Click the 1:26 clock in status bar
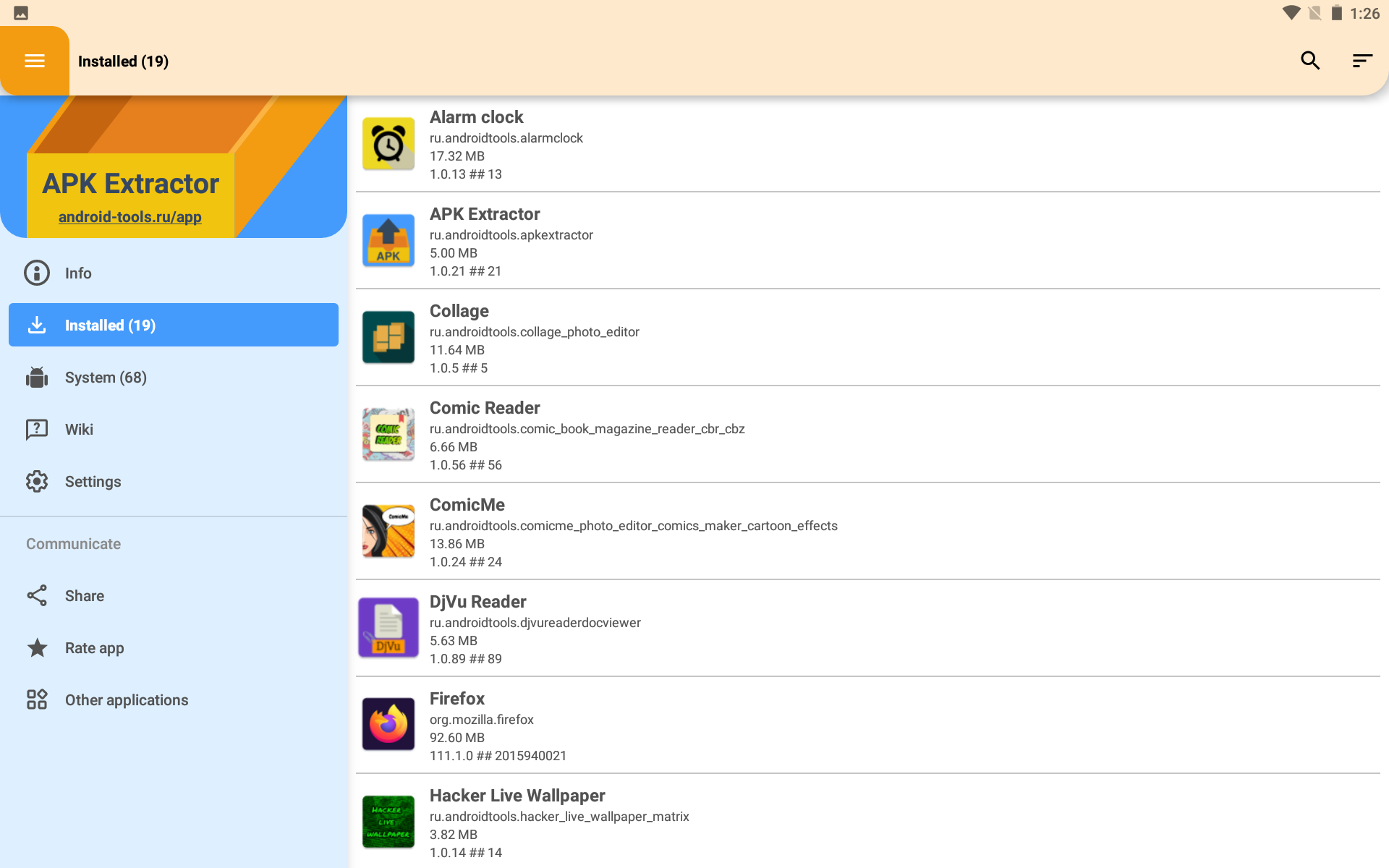1389x868 pixels. 1365,13
